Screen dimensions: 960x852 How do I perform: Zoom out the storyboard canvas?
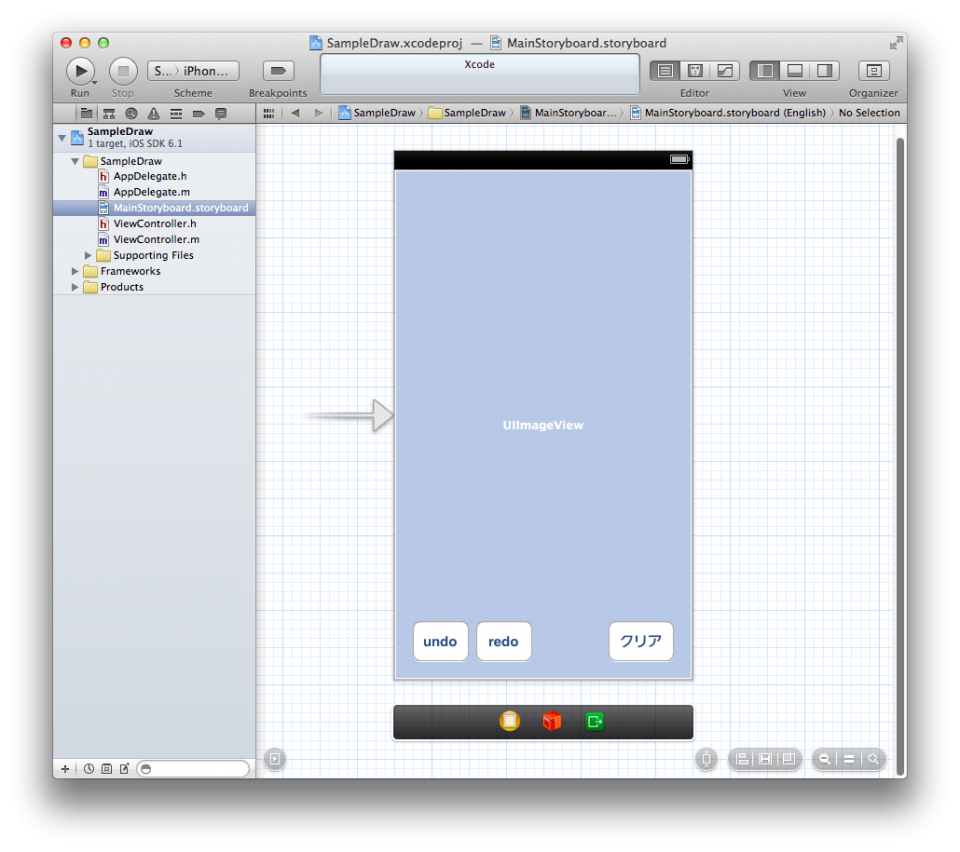825,759
